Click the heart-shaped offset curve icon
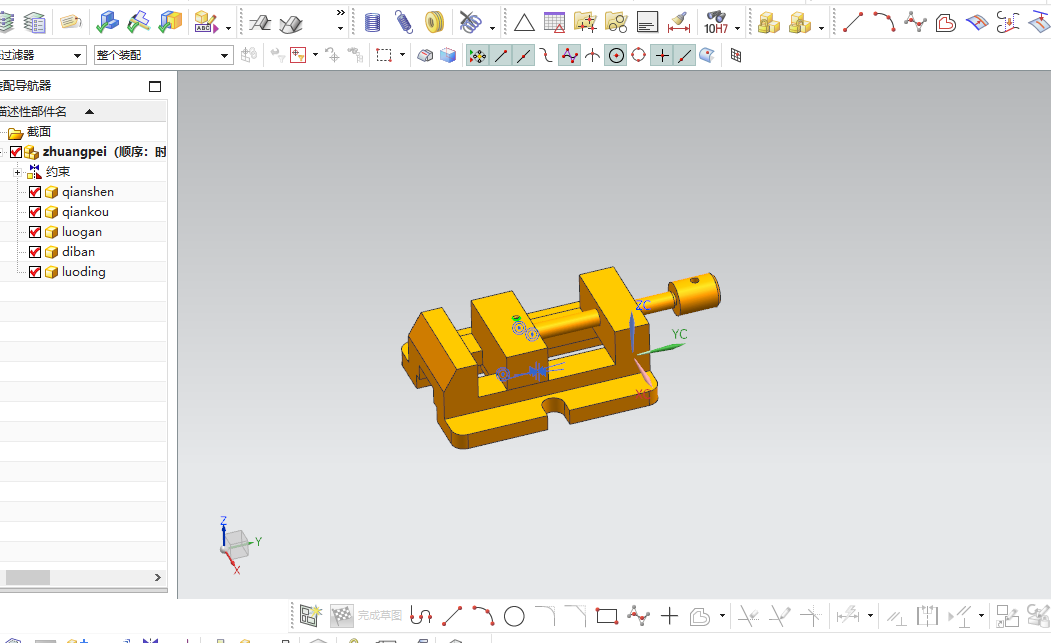The width and height of the screenshot is (1051, 643). pyautogui.click(x=946, y=23)
